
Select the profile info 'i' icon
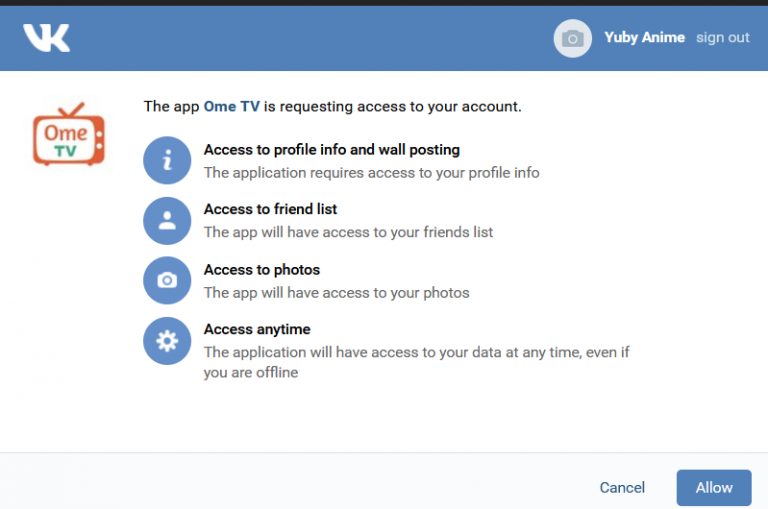(167, 161)
